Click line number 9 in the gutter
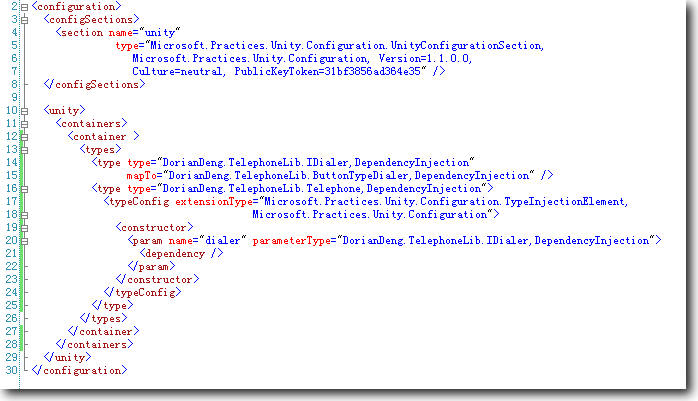The height and width of the screenshot is (401, 698). [14, 97]
